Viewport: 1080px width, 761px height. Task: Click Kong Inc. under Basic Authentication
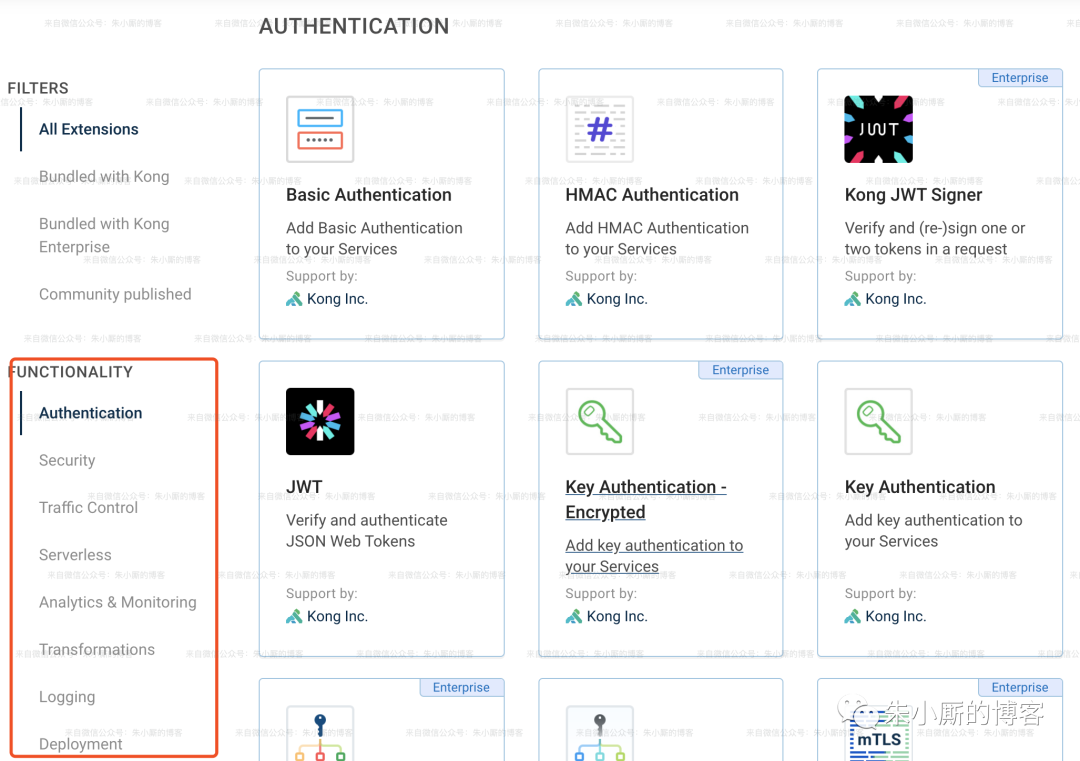coord(338,299)
